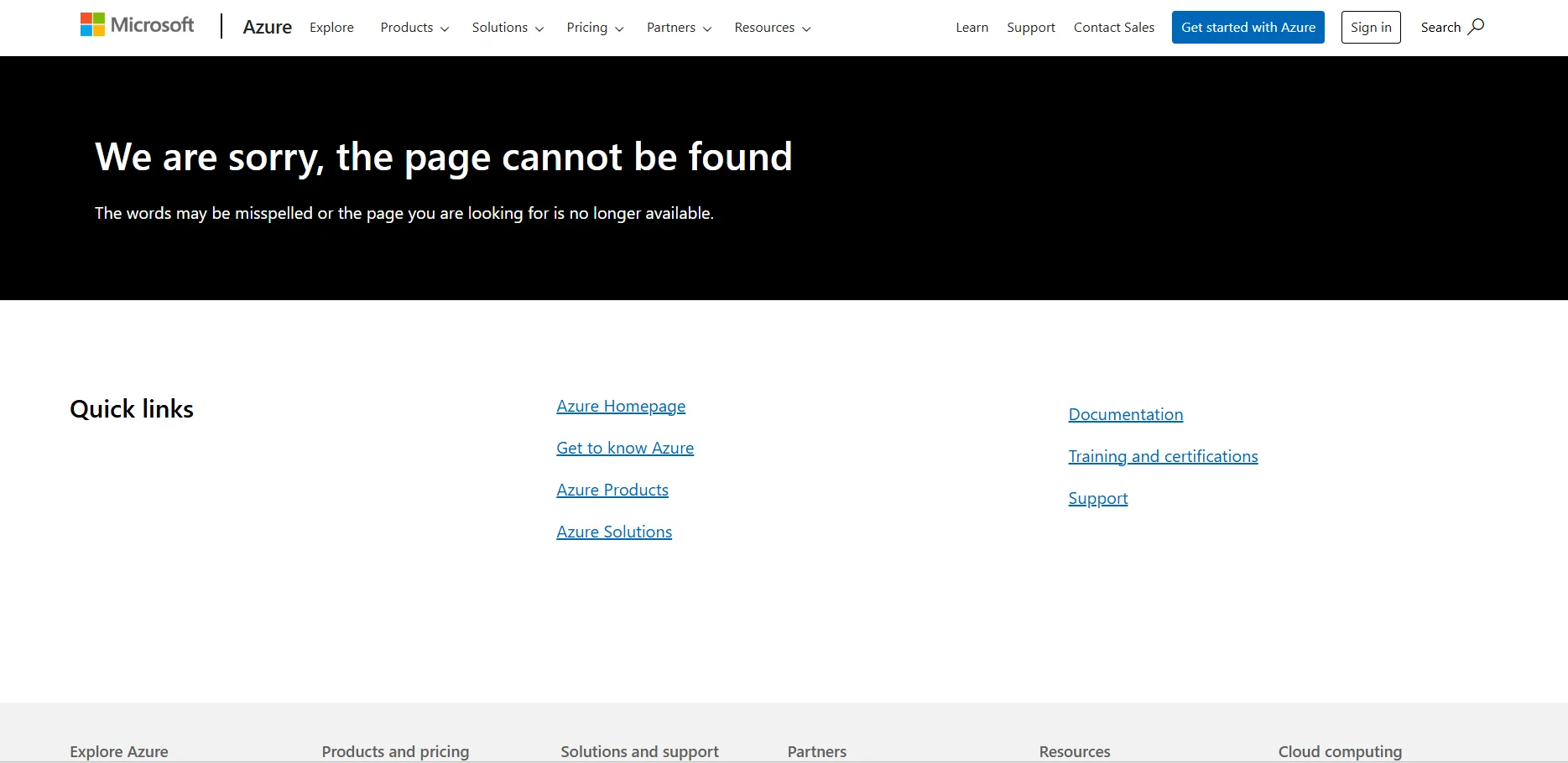Open Learn in the top navigation
Viewport: 1568px width, 763px height.
pyautogui.click(x=972, y=28)
